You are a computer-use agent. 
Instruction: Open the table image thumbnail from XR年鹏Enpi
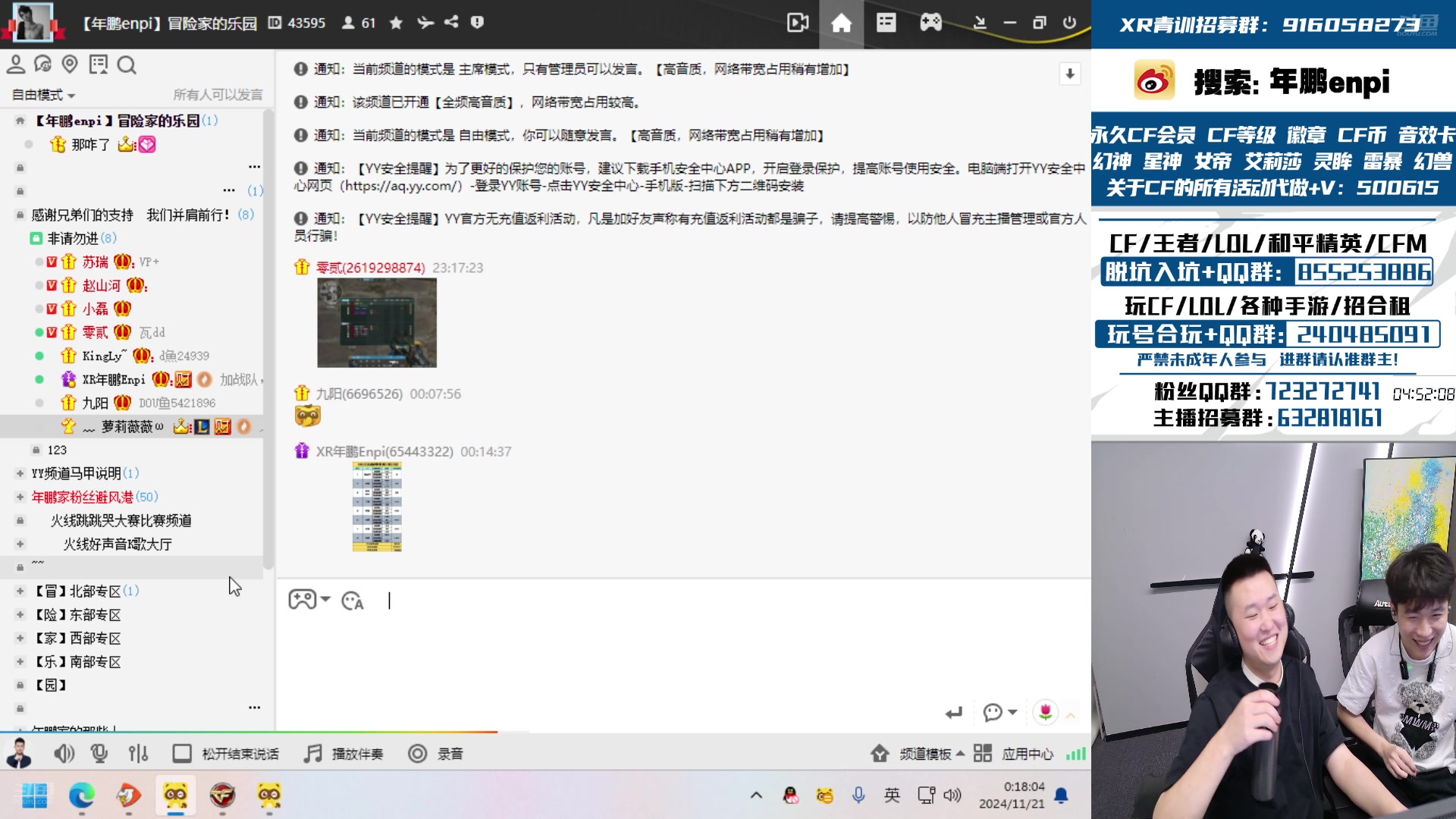tap(377, 507)
